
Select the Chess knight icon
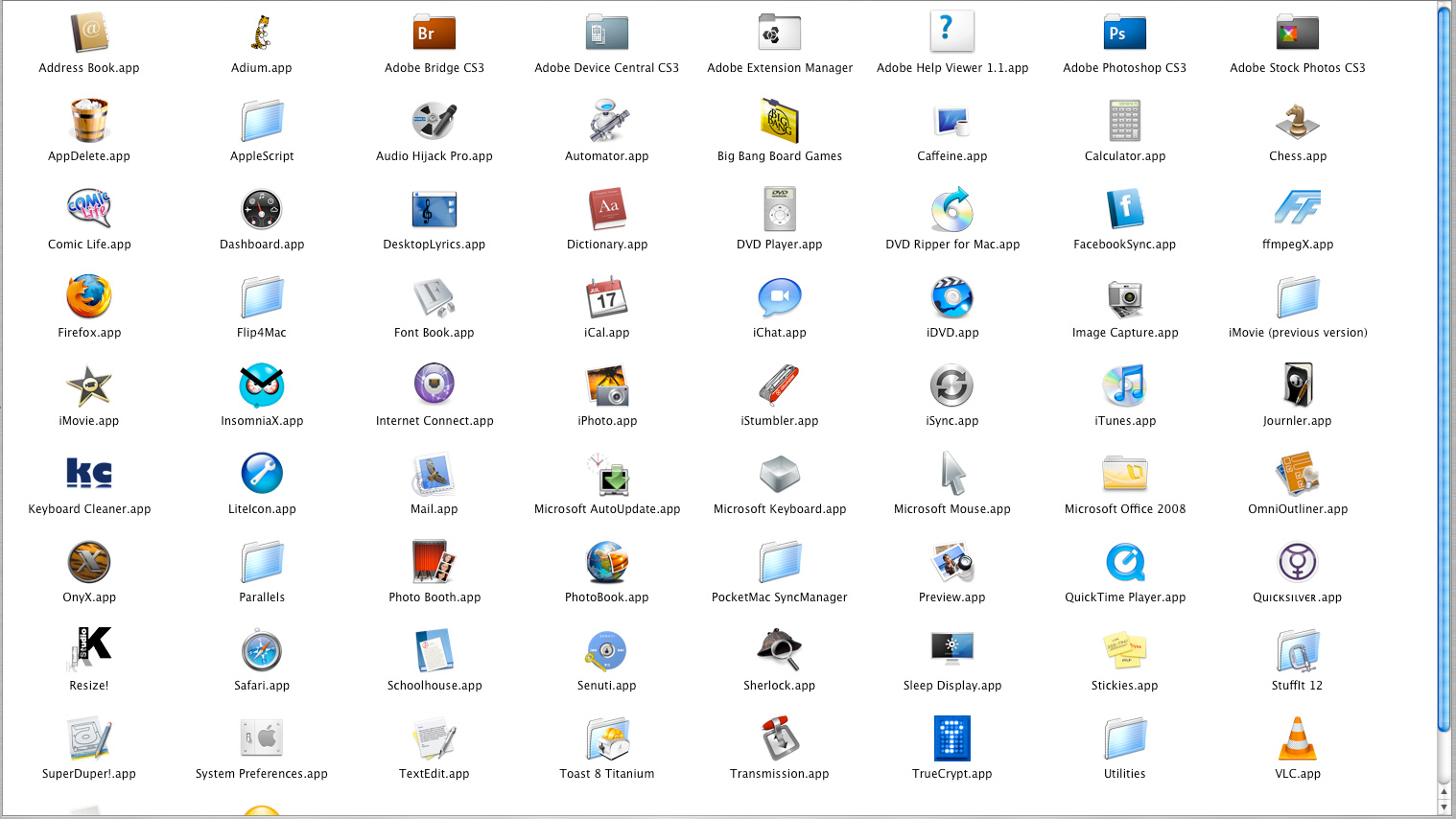(1298, 121)
